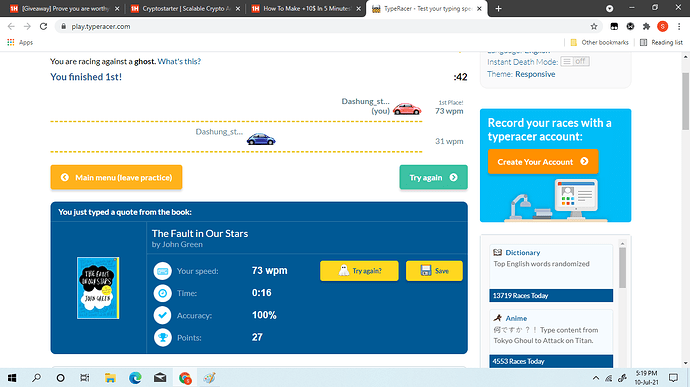Open The Fault in Our Stars title link
This screenshot has height=387, width=690.
click(200, 234)
